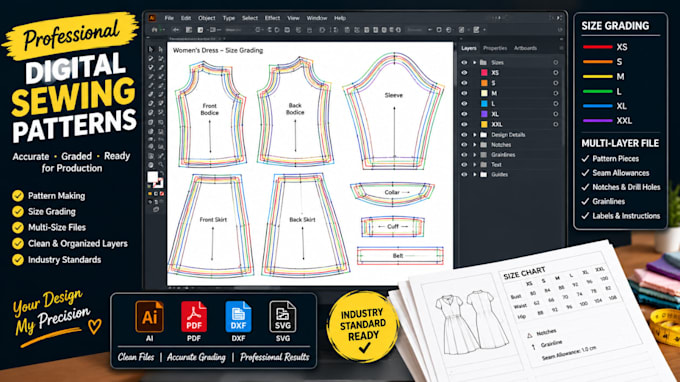Switch to the Artboards tab

525,48
